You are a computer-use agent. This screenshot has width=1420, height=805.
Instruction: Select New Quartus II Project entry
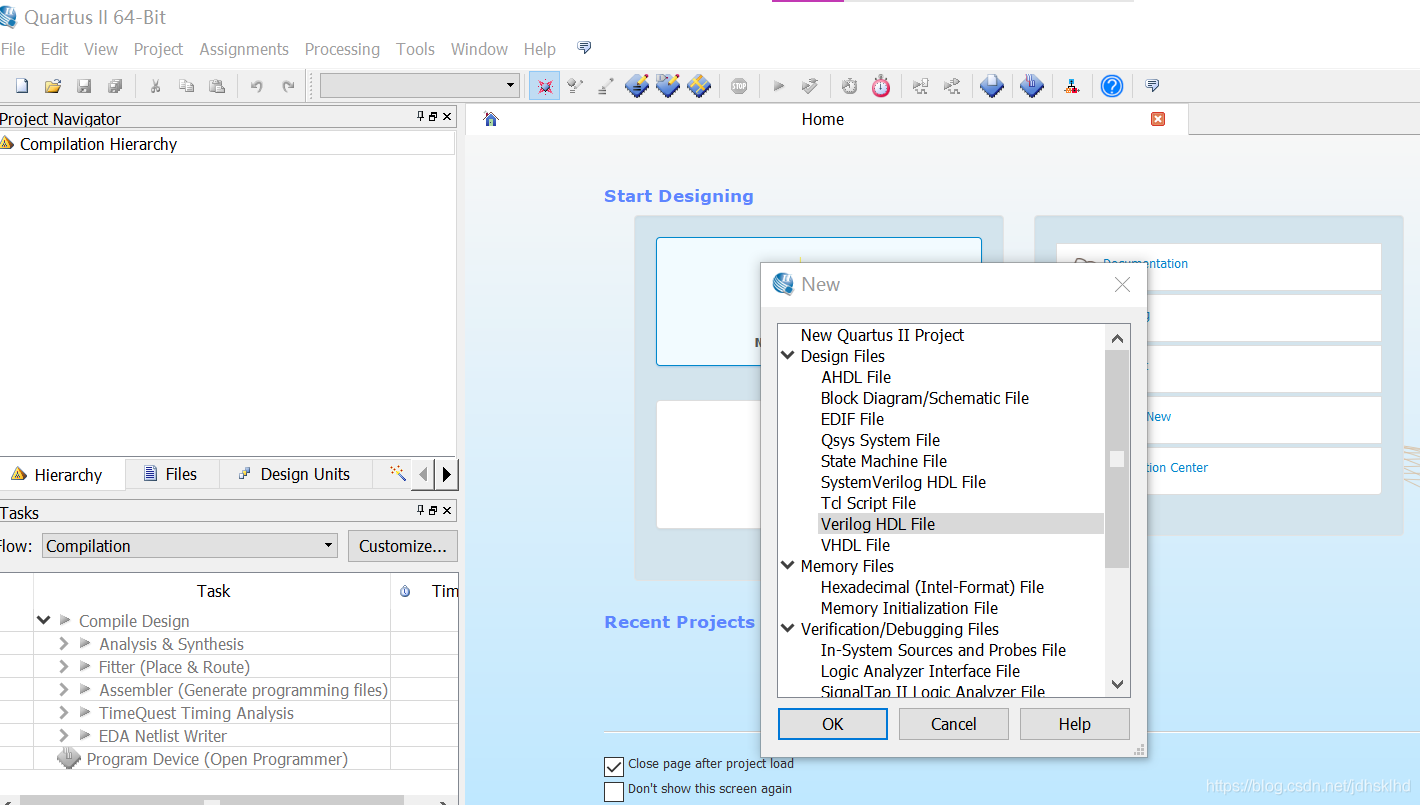pyautogui.click(x=882, y=335)
